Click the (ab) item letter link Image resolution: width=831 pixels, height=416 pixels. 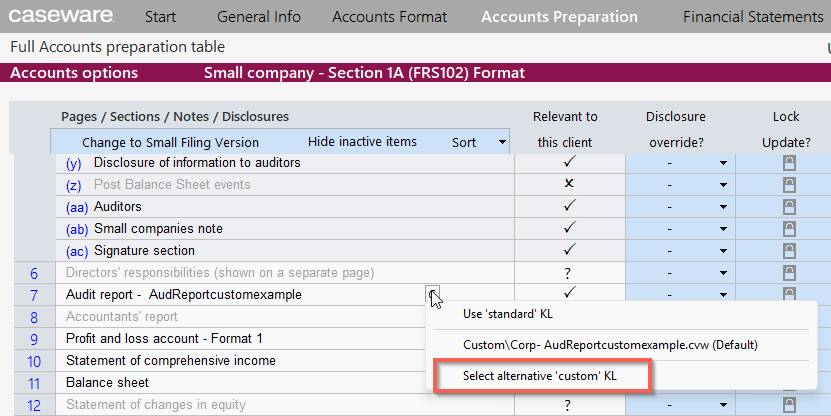(x=77, y=229)
